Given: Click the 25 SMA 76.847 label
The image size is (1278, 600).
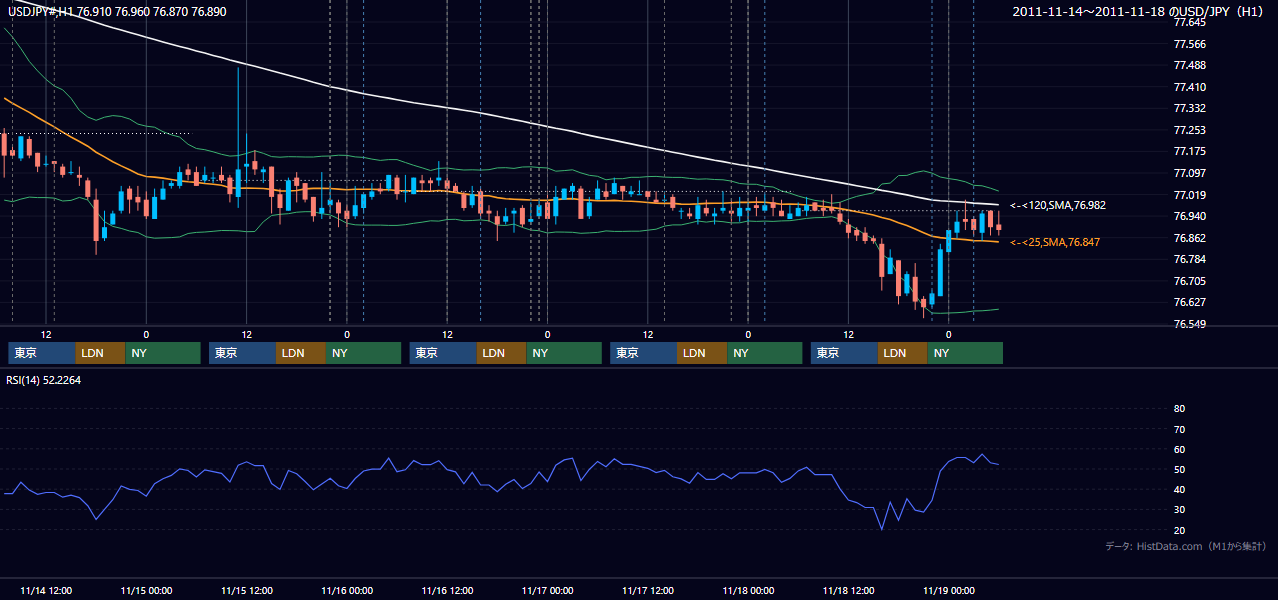Looking at the screenshot, I should point(1054,242).
